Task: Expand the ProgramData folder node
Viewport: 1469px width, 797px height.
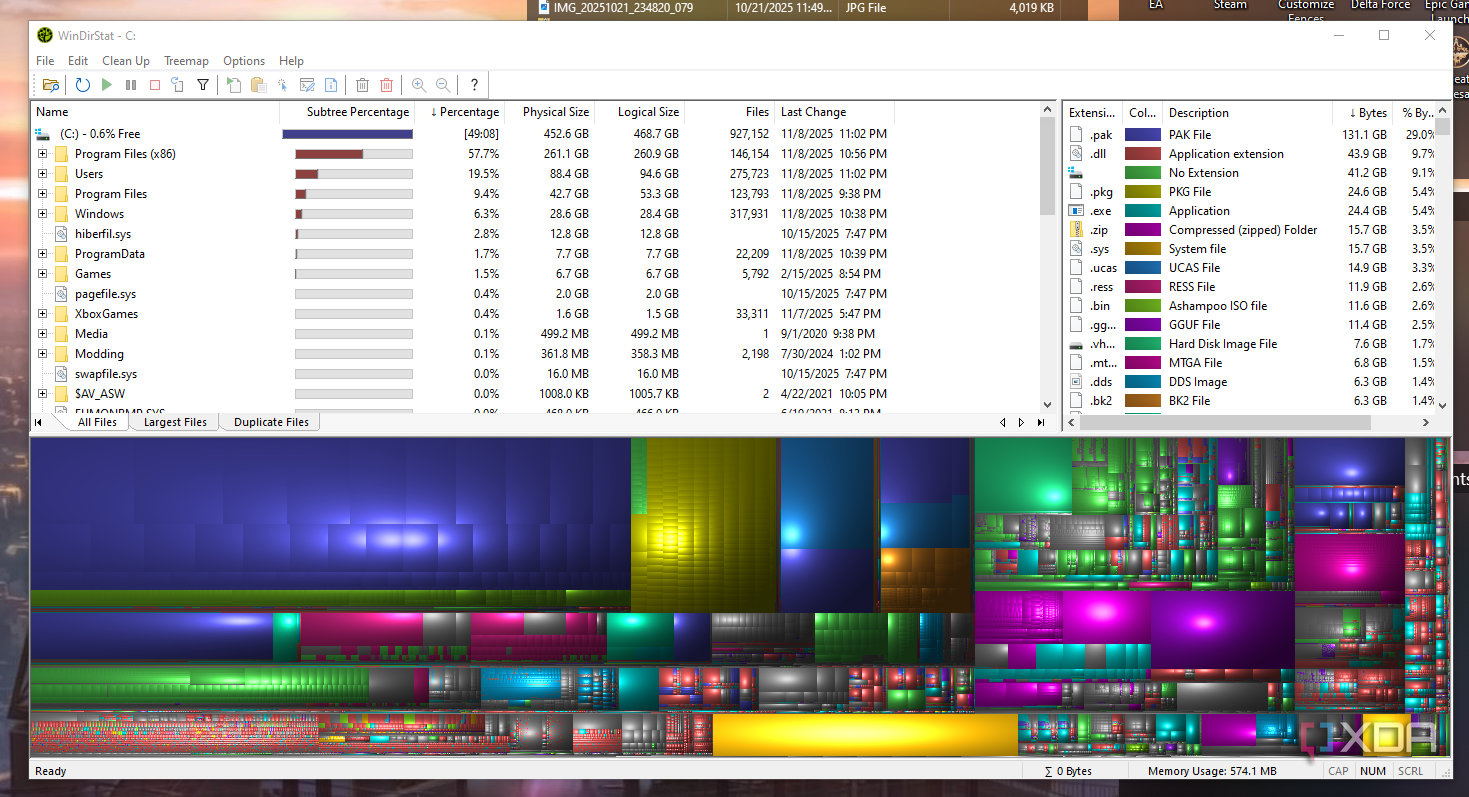Action: coord(42,254)
